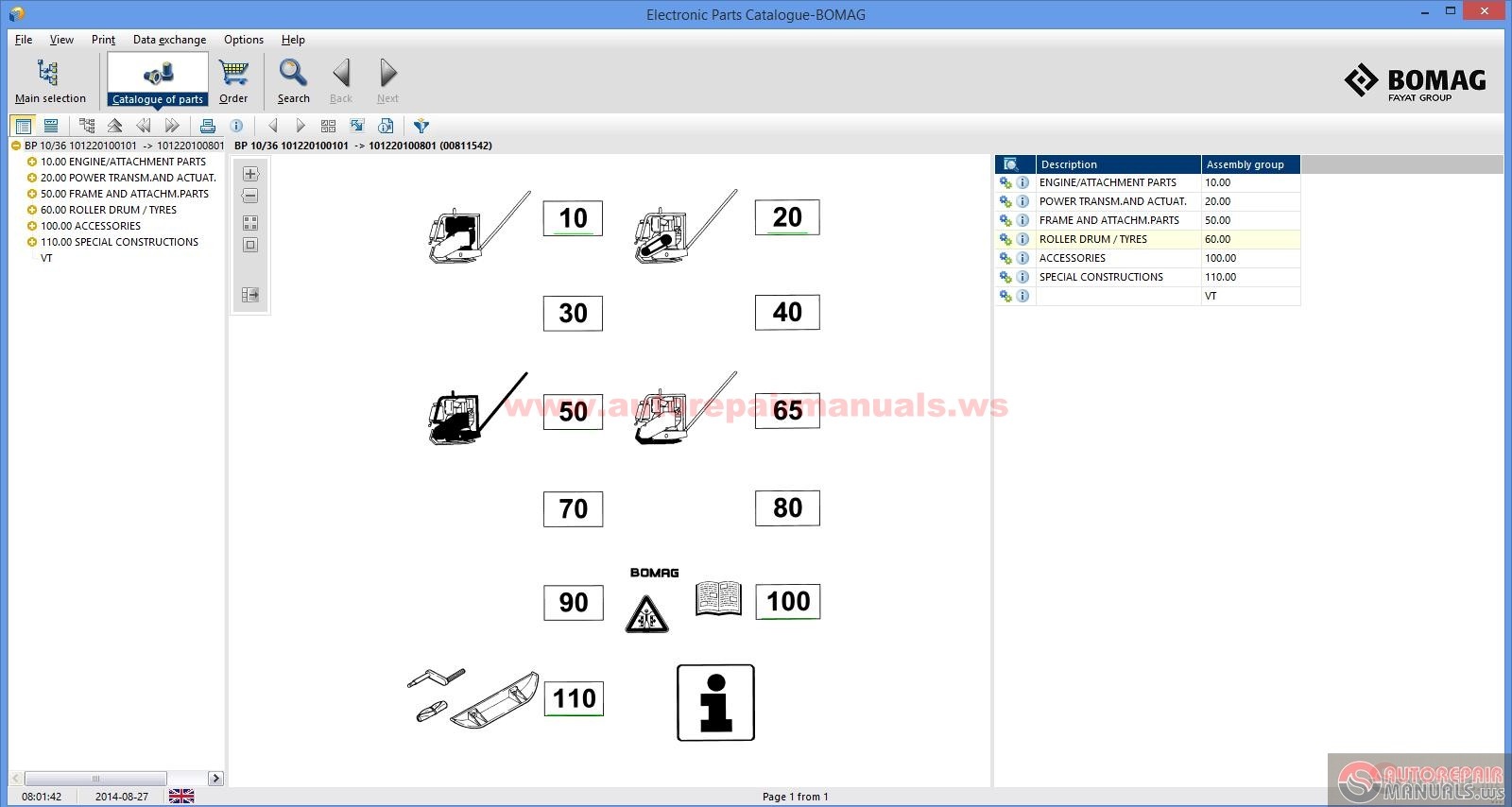Go Next with large arrow
Viewport: 1512px width, 807px height.
pyautogui.click(x=387, y=80)
